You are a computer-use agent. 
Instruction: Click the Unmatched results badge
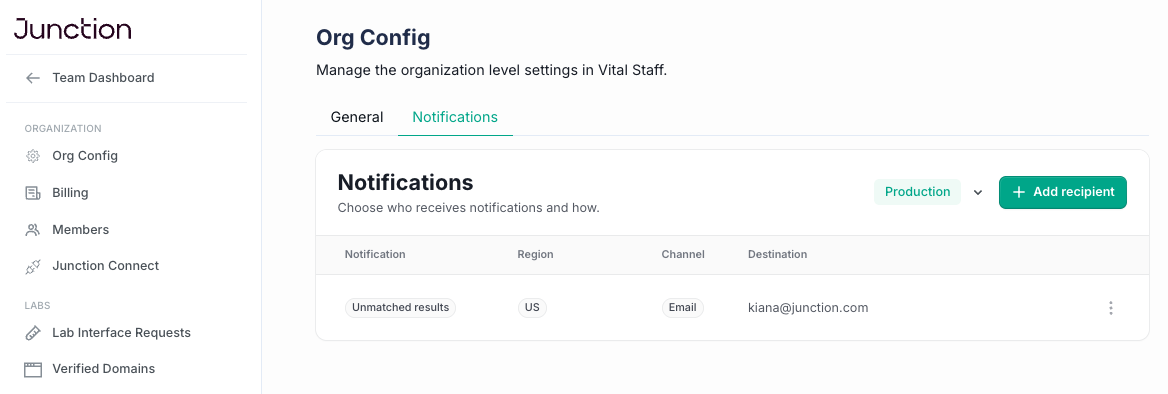point(400,308)
